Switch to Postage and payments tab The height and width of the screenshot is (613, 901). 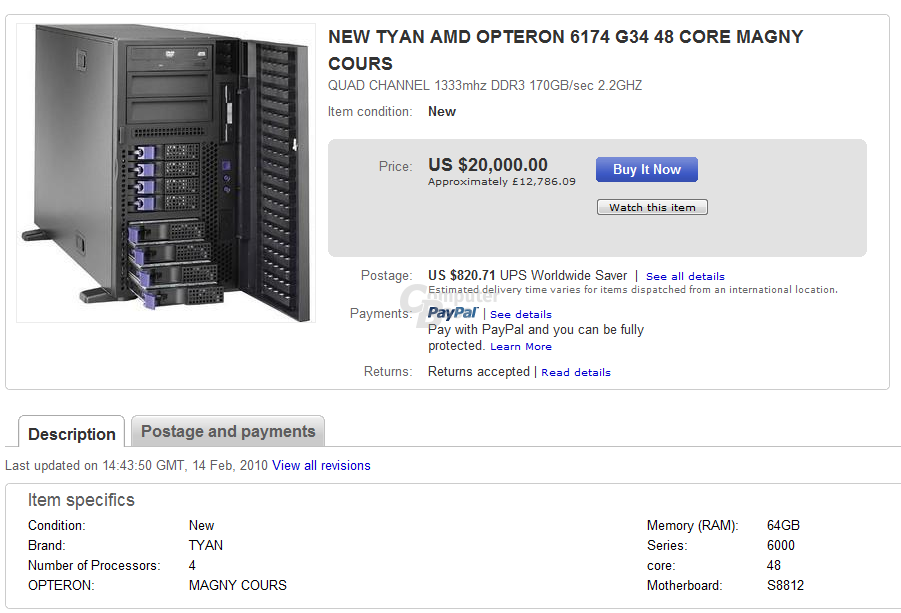click(228, 431)
